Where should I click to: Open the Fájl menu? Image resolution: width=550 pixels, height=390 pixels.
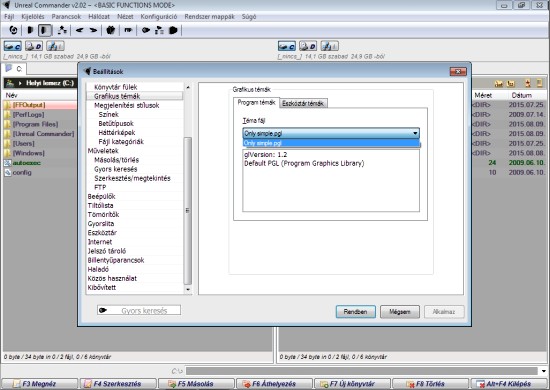pos(9,16)
